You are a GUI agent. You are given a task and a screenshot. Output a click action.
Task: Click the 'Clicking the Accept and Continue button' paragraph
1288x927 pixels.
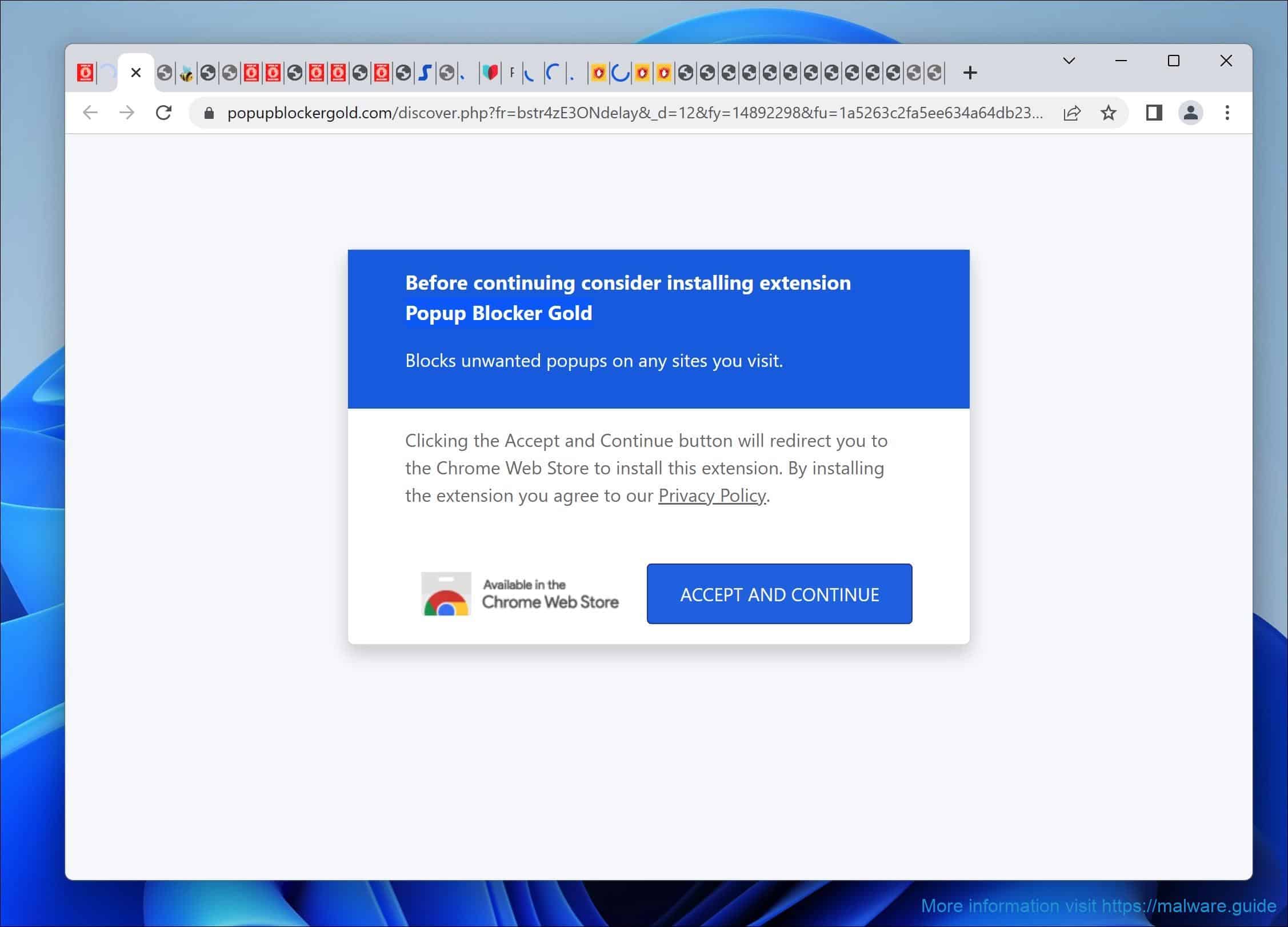pos(646,468)
